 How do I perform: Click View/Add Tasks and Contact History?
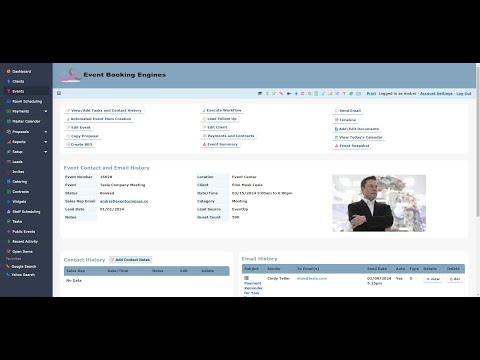(x=104, y=110)
